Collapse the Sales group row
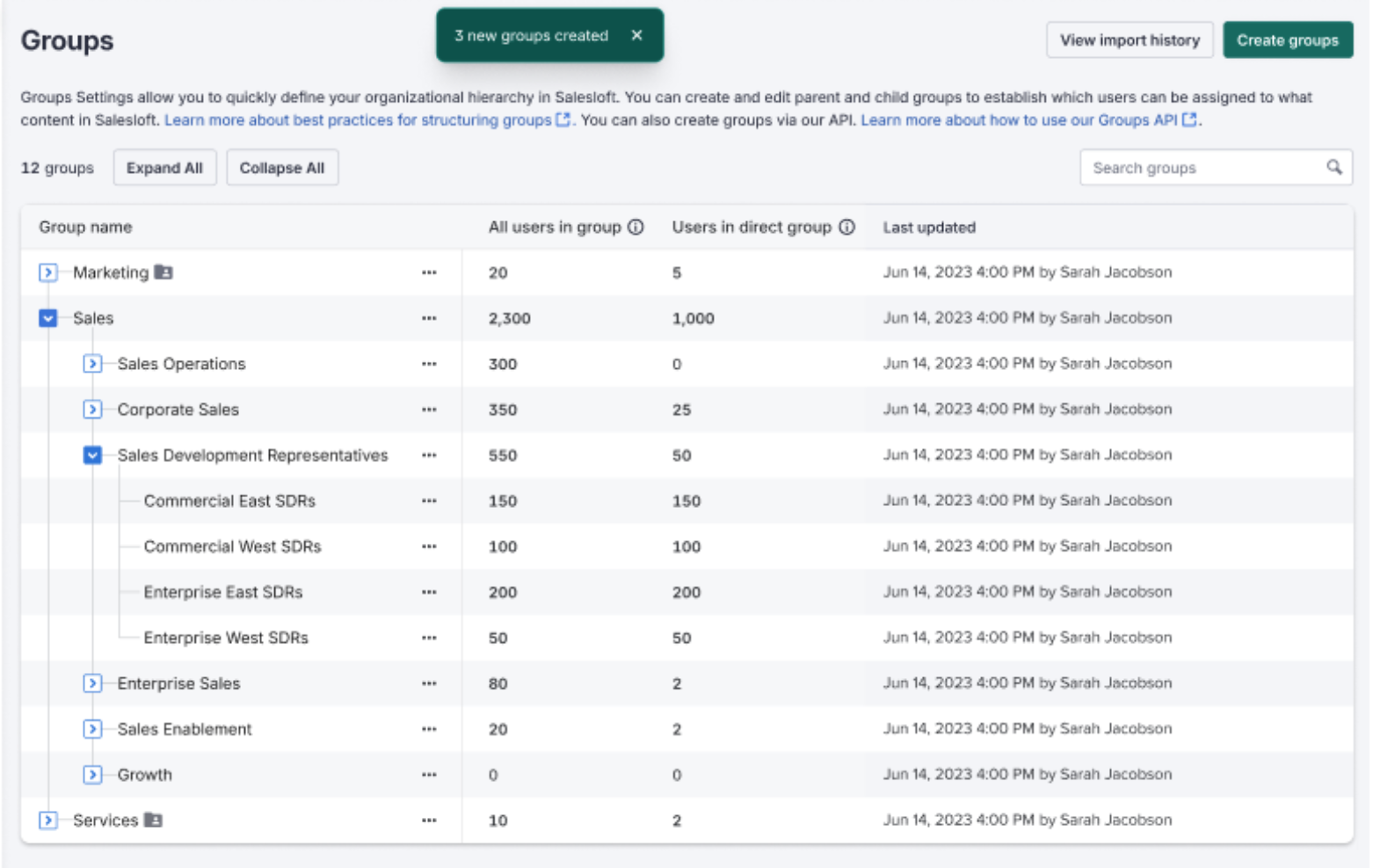 click(x=47, y=318)
